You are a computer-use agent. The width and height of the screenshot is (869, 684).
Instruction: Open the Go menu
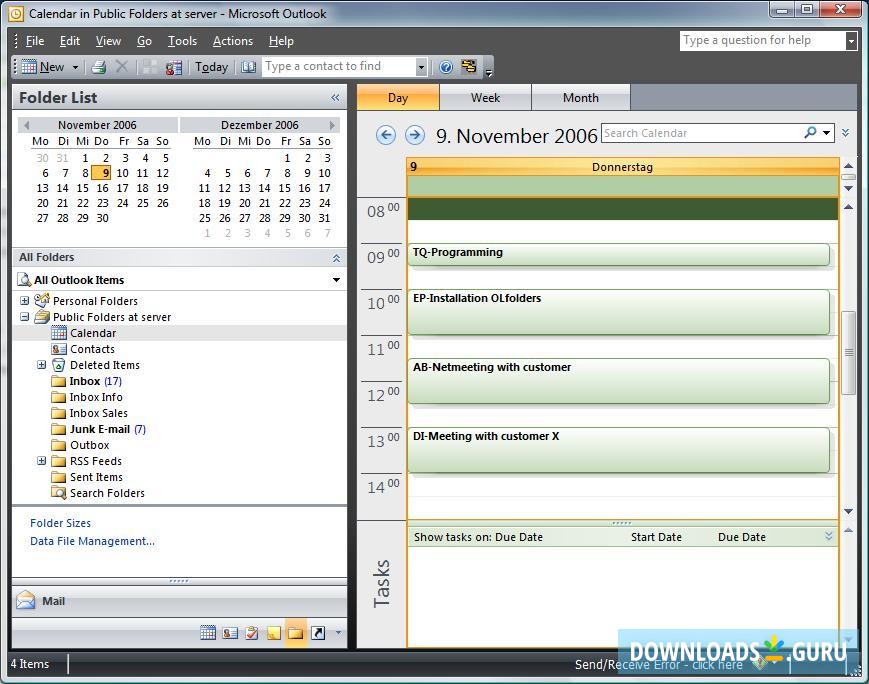[144, 41]
